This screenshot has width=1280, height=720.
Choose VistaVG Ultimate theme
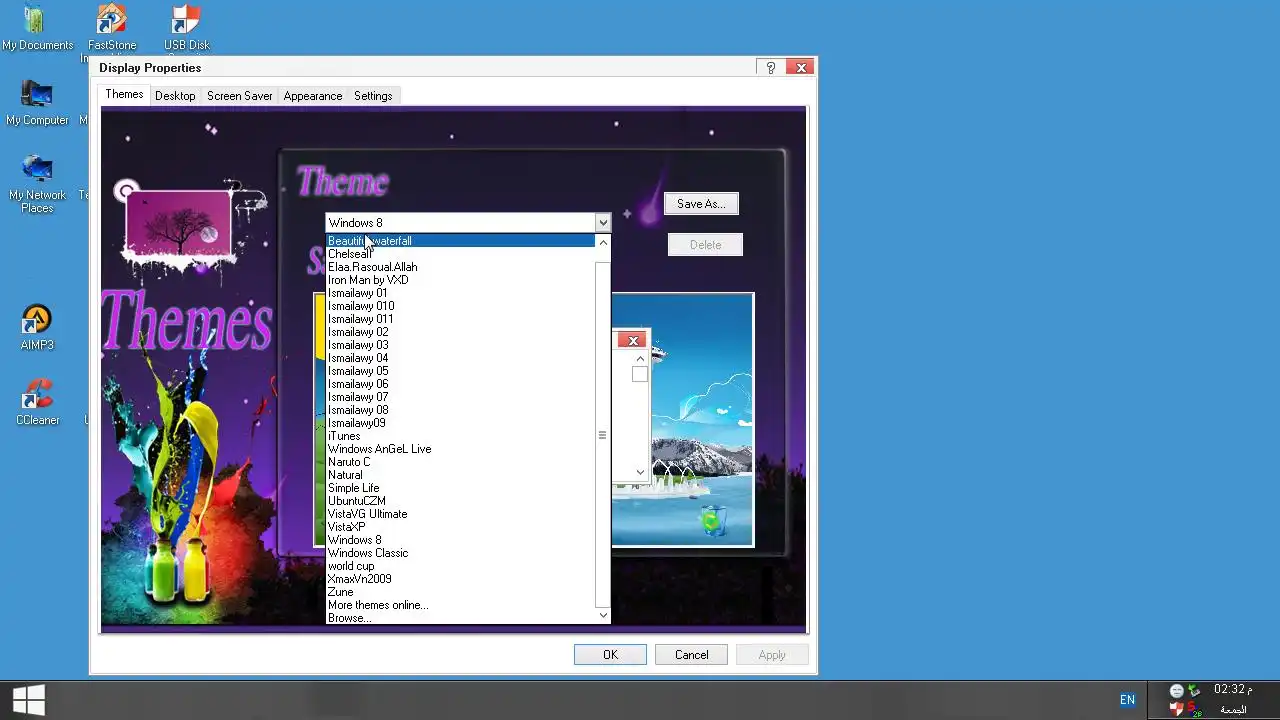[461, 514]
